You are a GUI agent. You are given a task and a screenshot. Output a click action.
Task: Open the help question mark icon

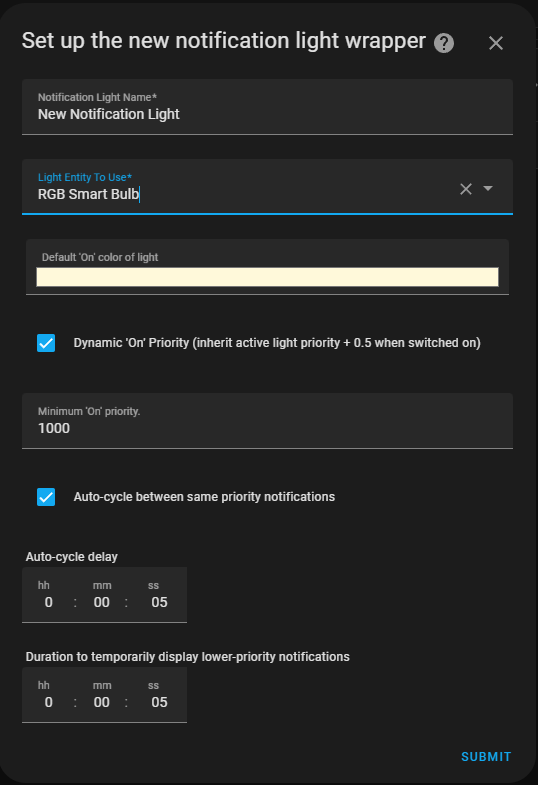pos(444,43)
